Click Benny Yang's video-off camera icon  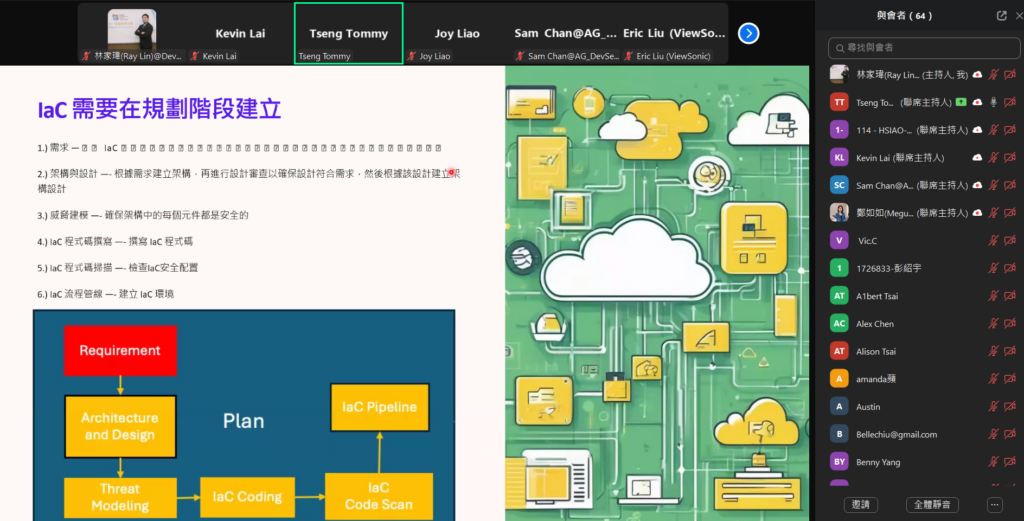tap(1010, 461)
